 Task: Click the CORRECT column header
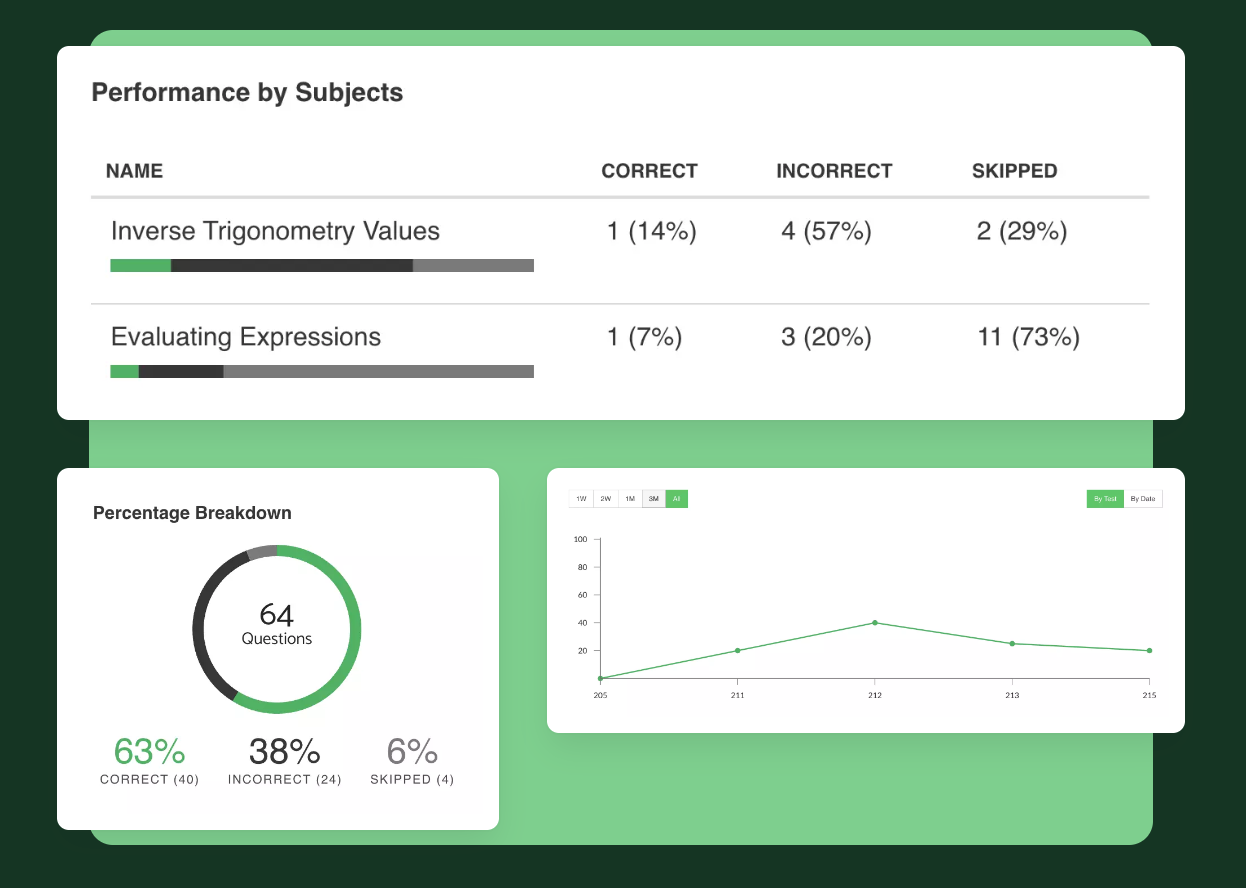coord(649,171)
